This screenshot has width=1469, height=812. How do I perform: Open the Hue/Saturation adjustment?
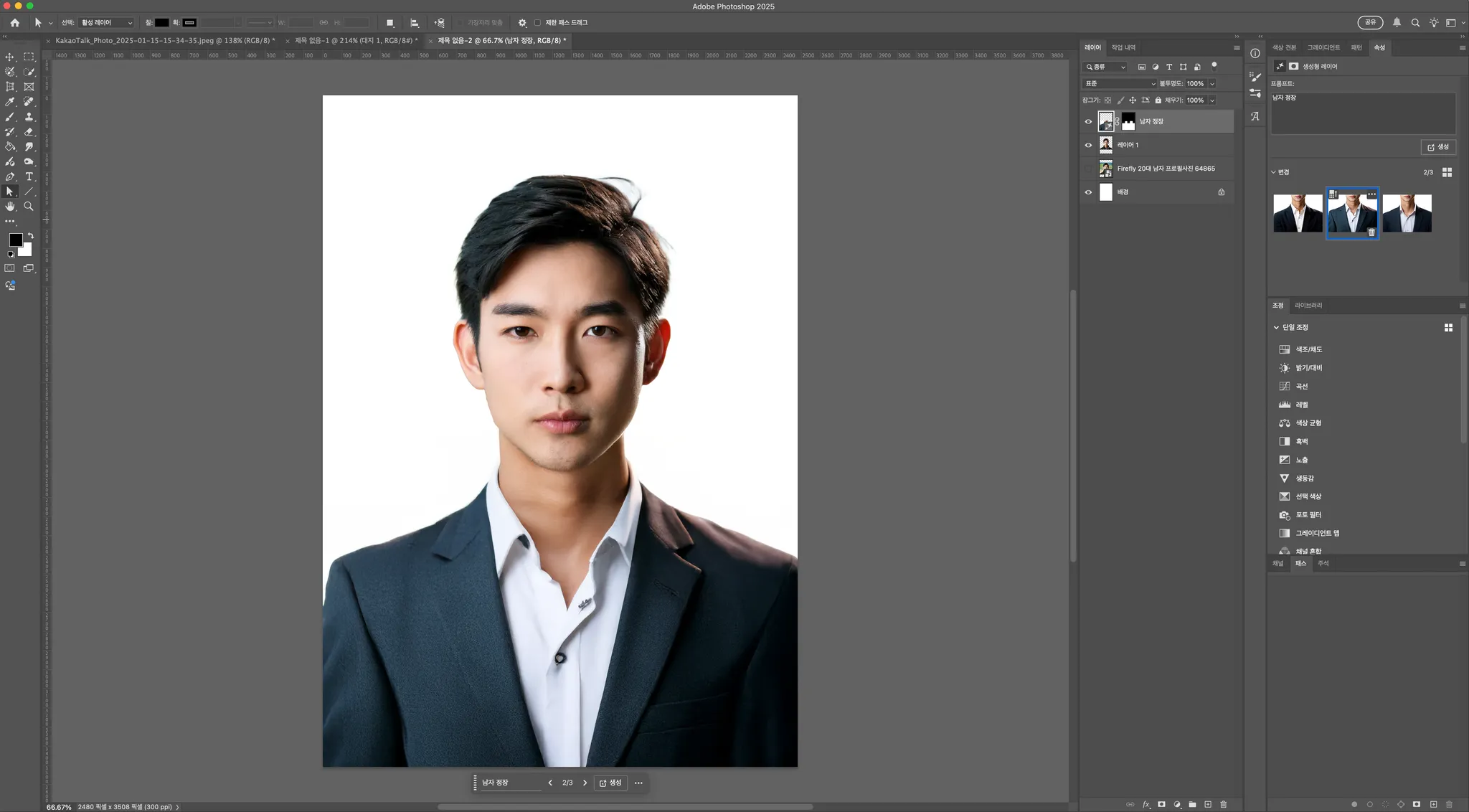[1308, 349]
